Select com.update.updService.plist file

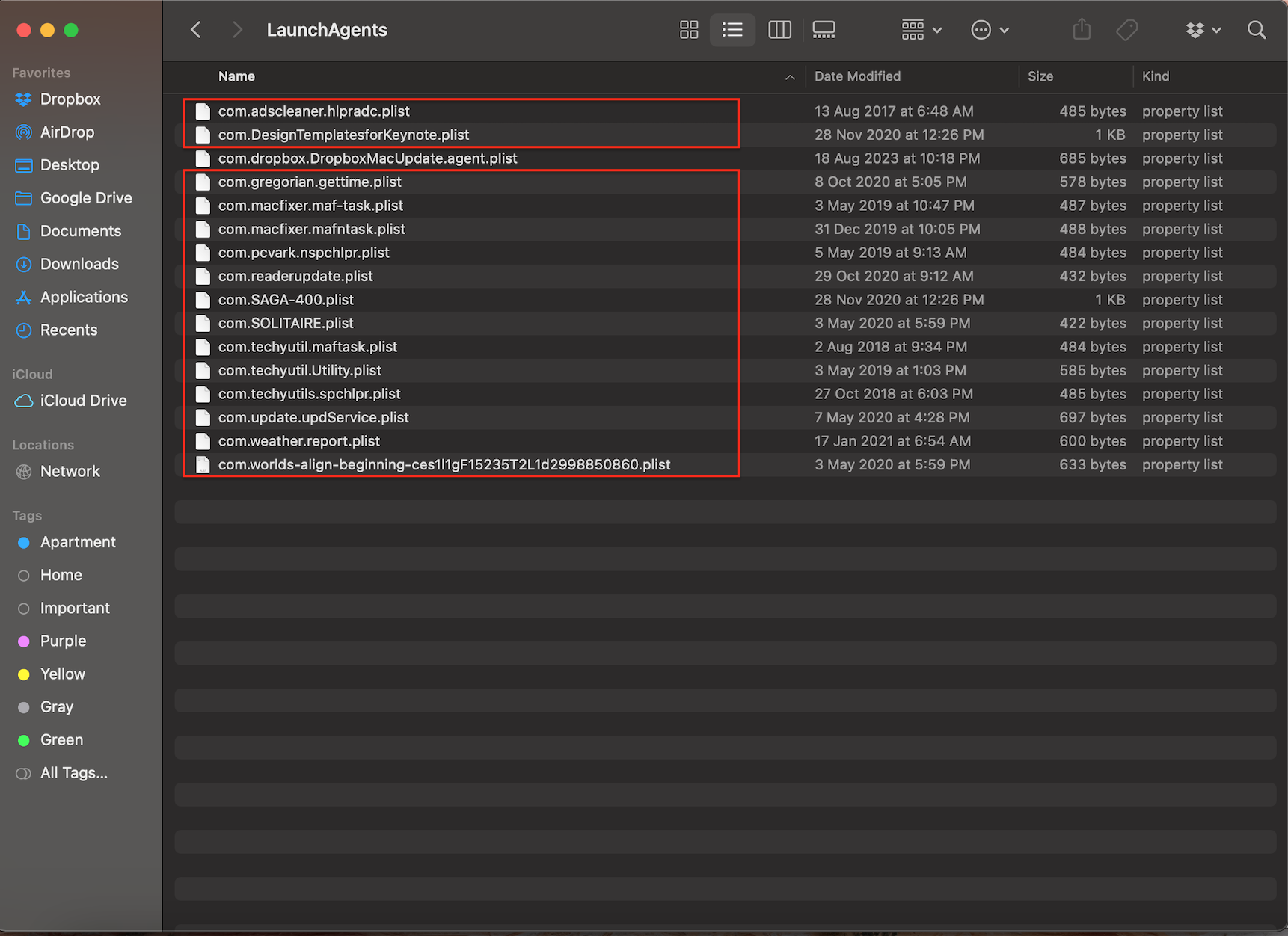pyautogui.click(x=726, y=417)
